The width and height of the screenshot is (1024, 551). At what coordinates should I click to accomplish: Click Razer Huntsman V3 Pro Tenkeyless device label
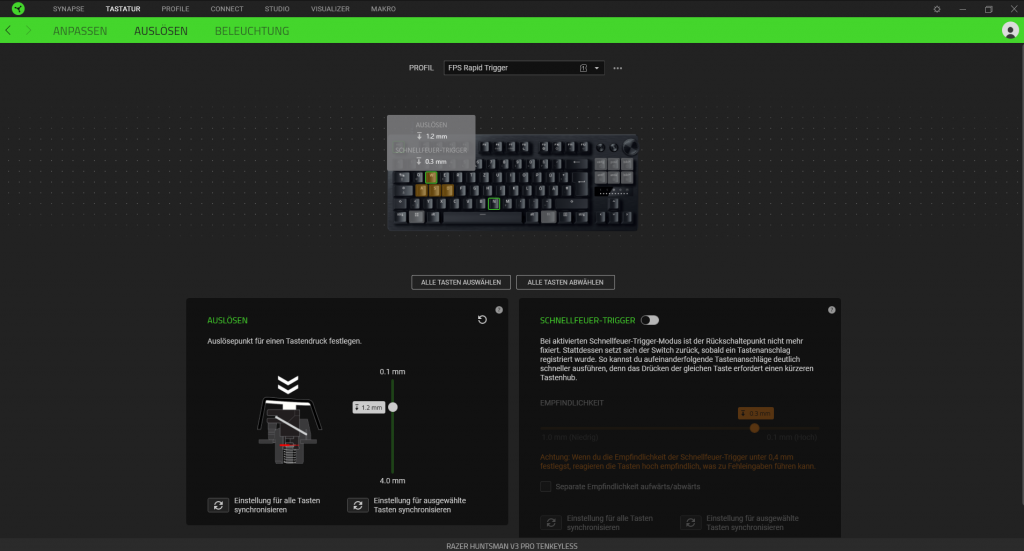coord(511,546)
